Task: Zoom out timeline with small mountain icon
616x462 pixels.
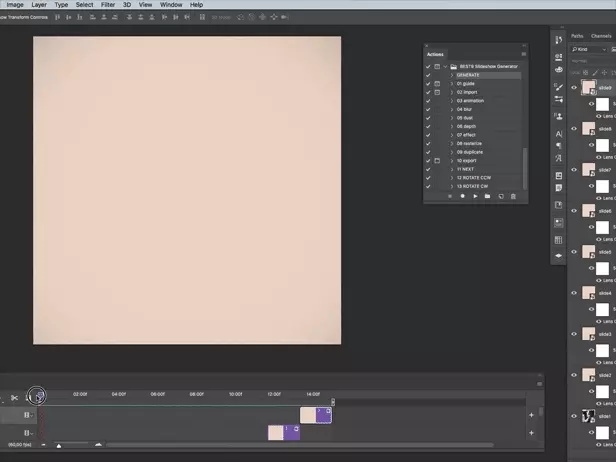Action: [43, 445]
